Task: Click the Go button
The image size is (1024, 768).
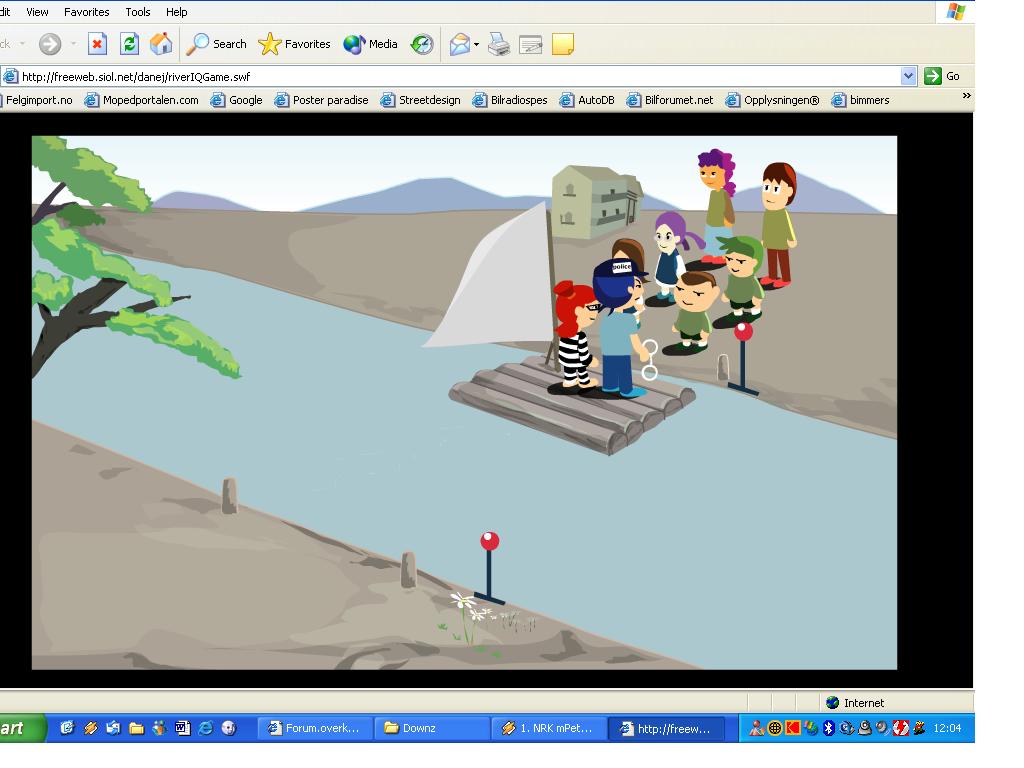Action: click(x=942, y=76)
